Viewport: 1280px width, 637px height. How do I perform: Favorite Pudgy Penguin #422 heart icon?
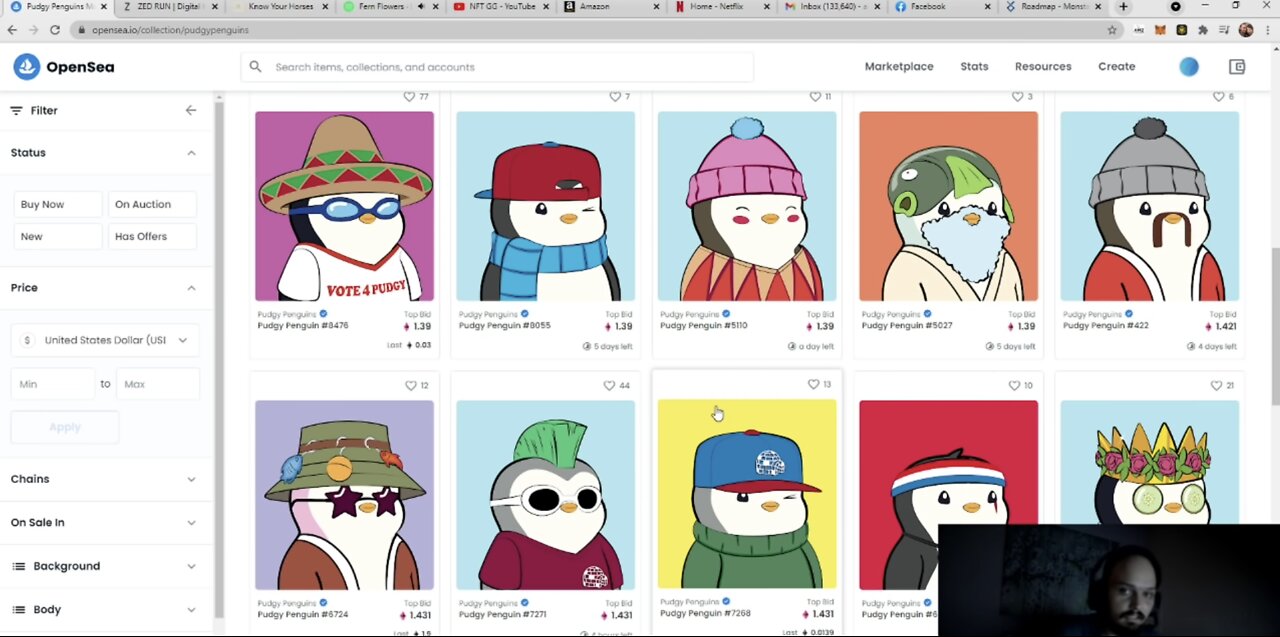[x=1218, y=97]
